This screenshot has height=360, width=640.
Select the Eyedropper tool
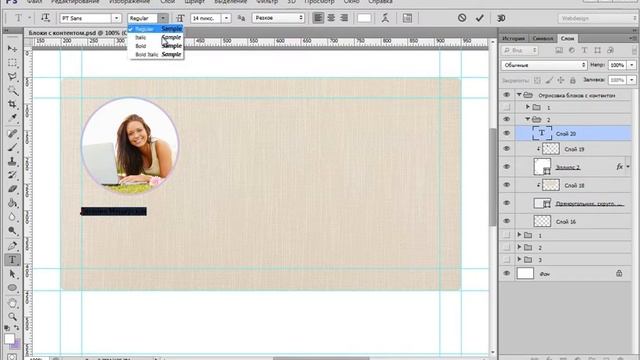click(12, 118)
